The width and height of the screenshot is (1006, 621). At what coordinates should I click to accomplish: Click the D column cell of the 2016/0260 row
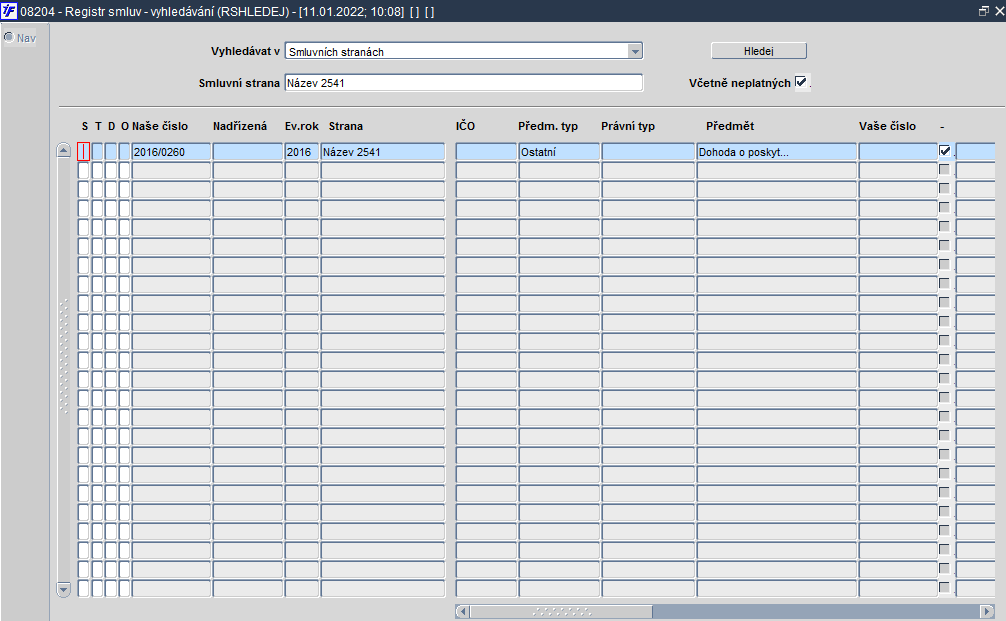point(111,152)
